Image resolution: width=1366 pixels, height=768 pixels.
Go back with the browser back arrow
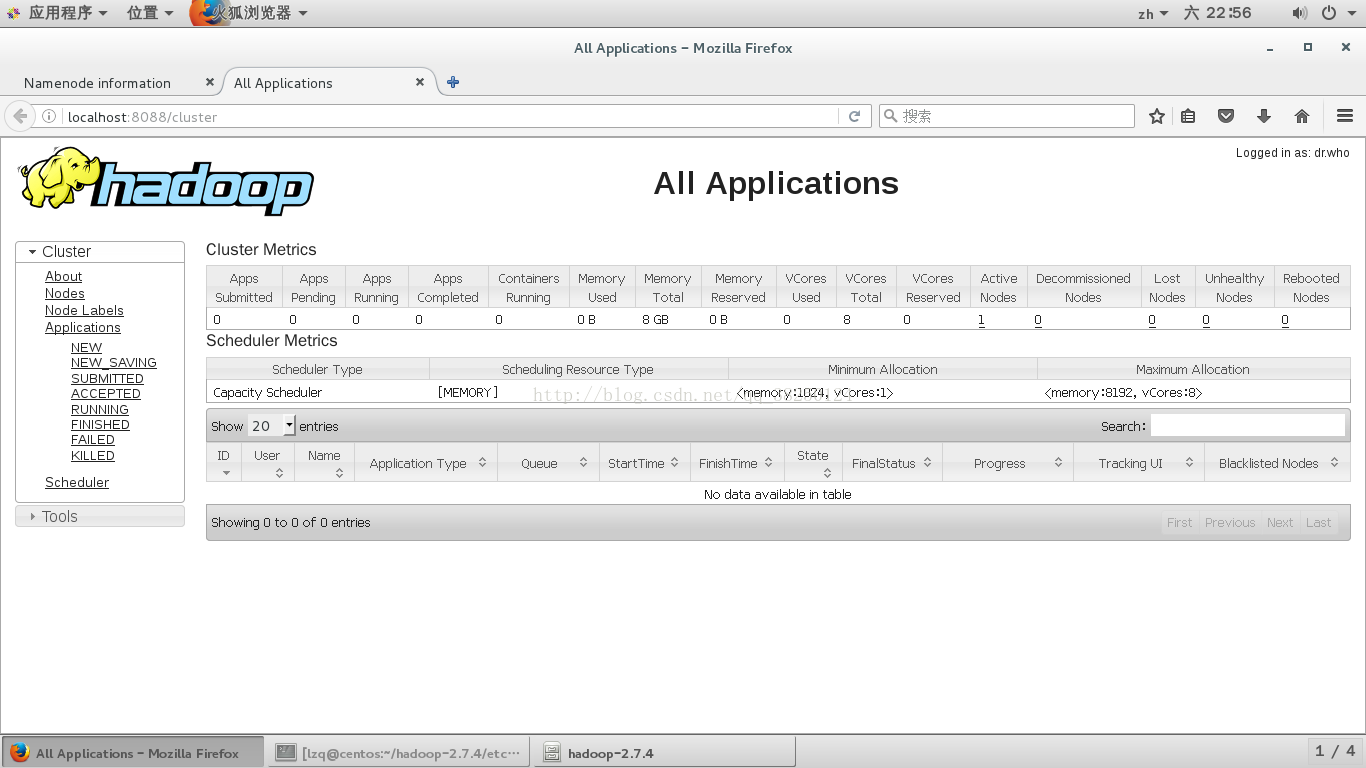pos(20,116)
